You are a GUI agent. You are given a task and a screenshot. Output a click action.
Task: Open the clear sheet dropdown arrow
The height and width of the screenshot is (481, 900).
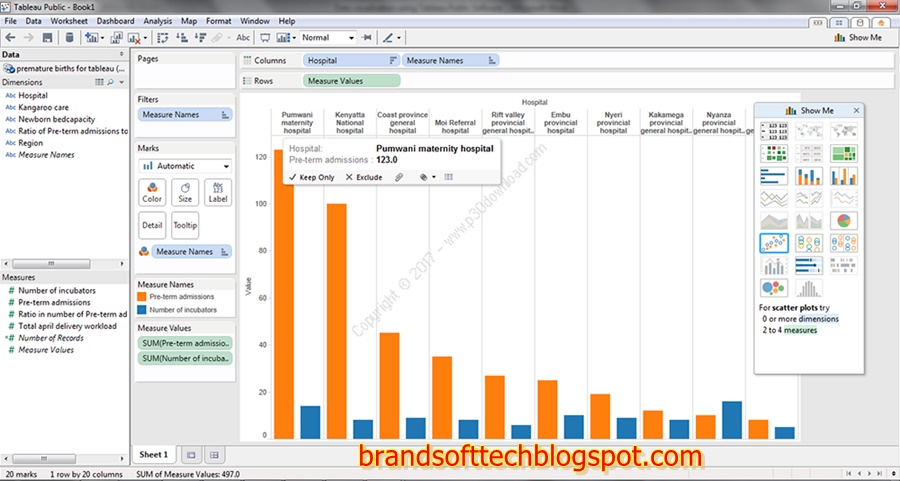(145, 38)
